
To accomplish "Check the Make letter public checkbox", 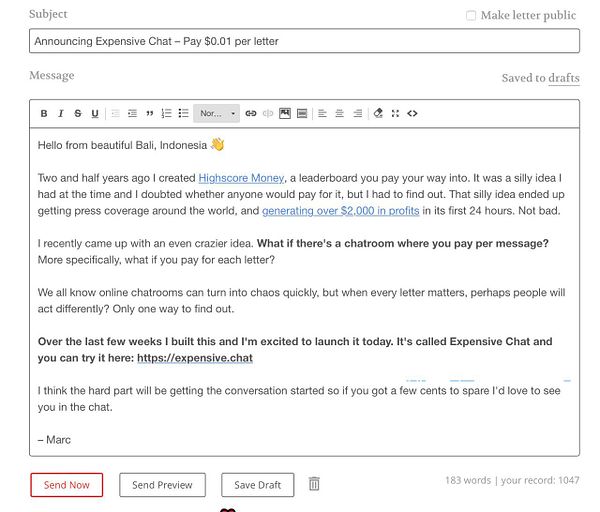I will point(471,15).
